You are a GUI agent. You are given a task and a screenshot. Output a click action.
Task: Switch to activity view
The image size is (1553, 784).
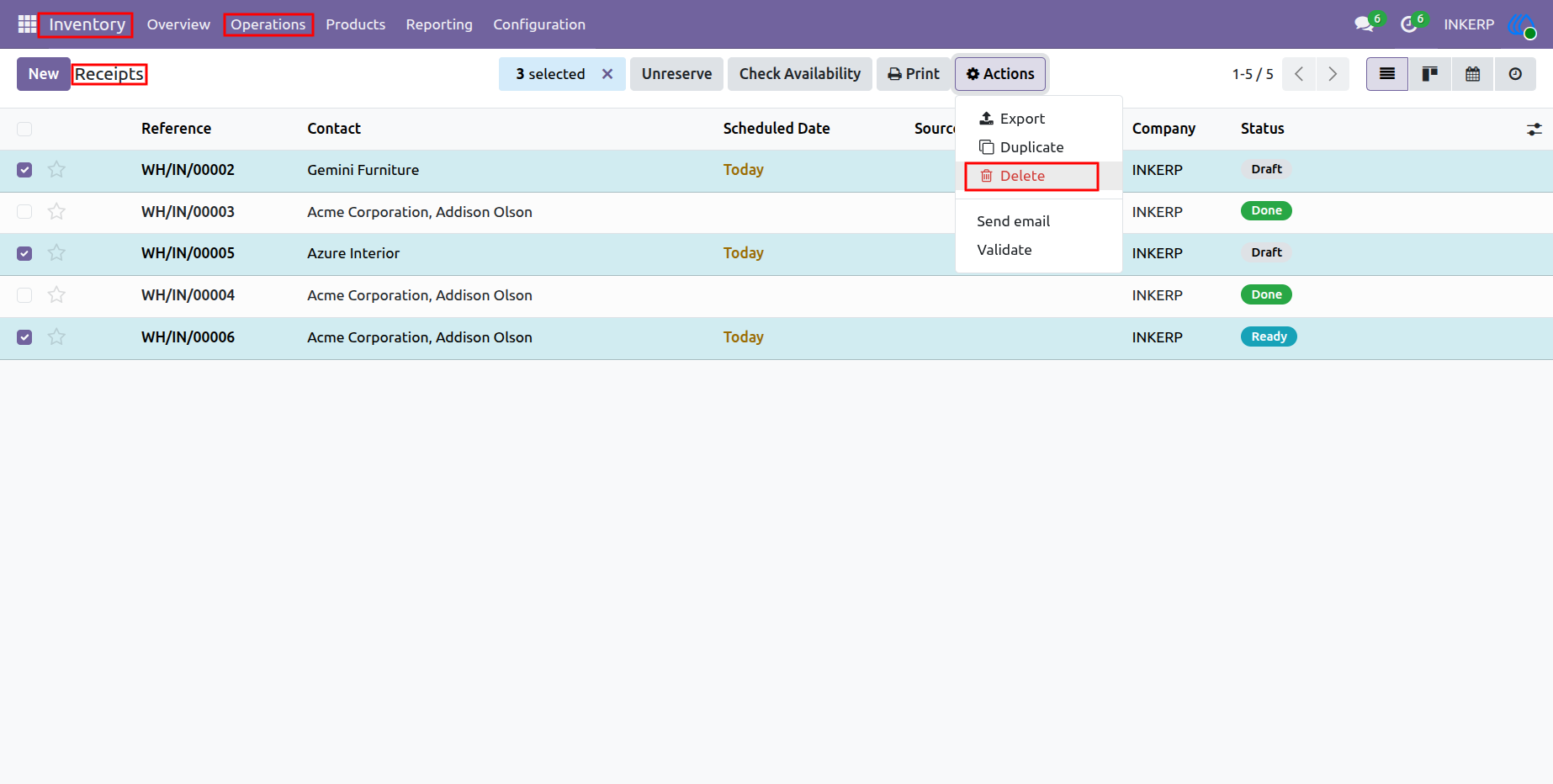click(x=1515, y=74)
